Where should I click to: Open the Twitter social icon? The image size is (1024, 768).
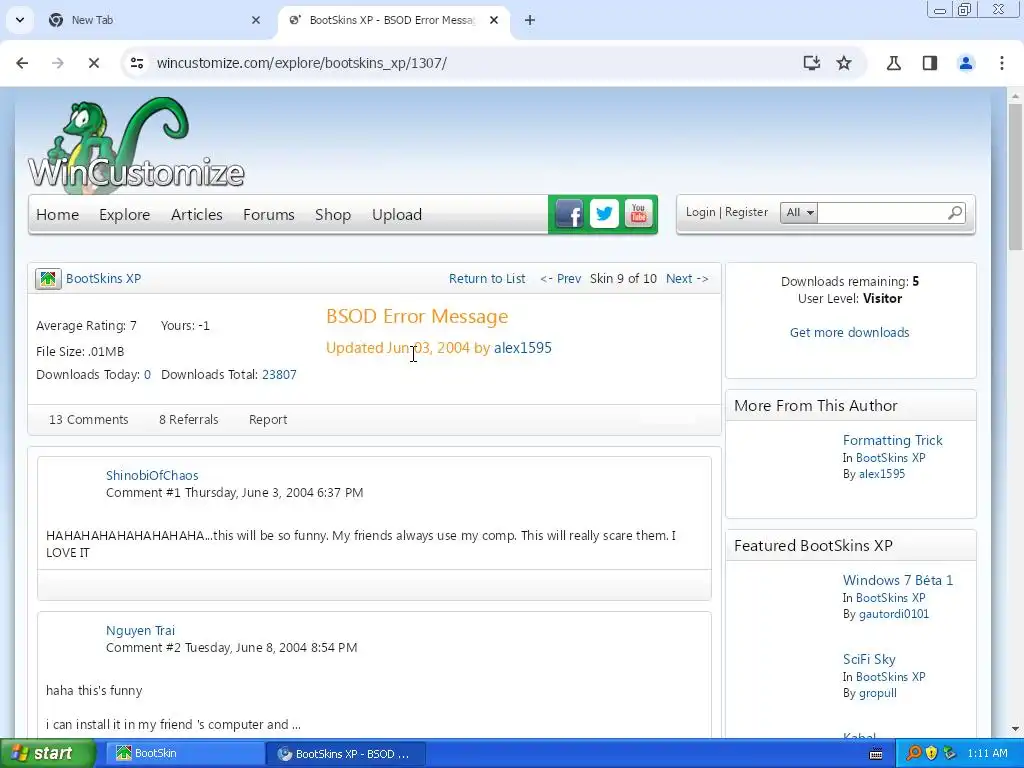tap(604, 214)
